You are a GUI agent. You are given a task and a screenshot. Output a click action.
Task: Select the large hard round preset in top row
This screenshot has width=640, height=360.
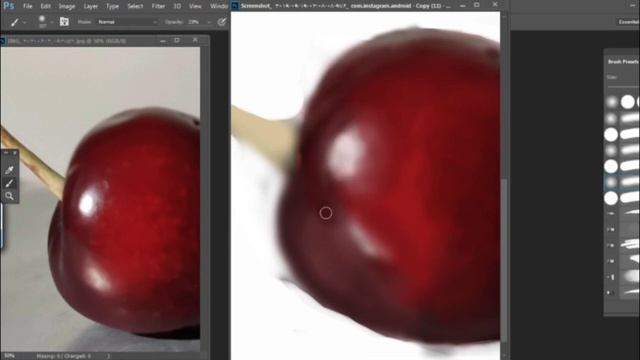628,102
